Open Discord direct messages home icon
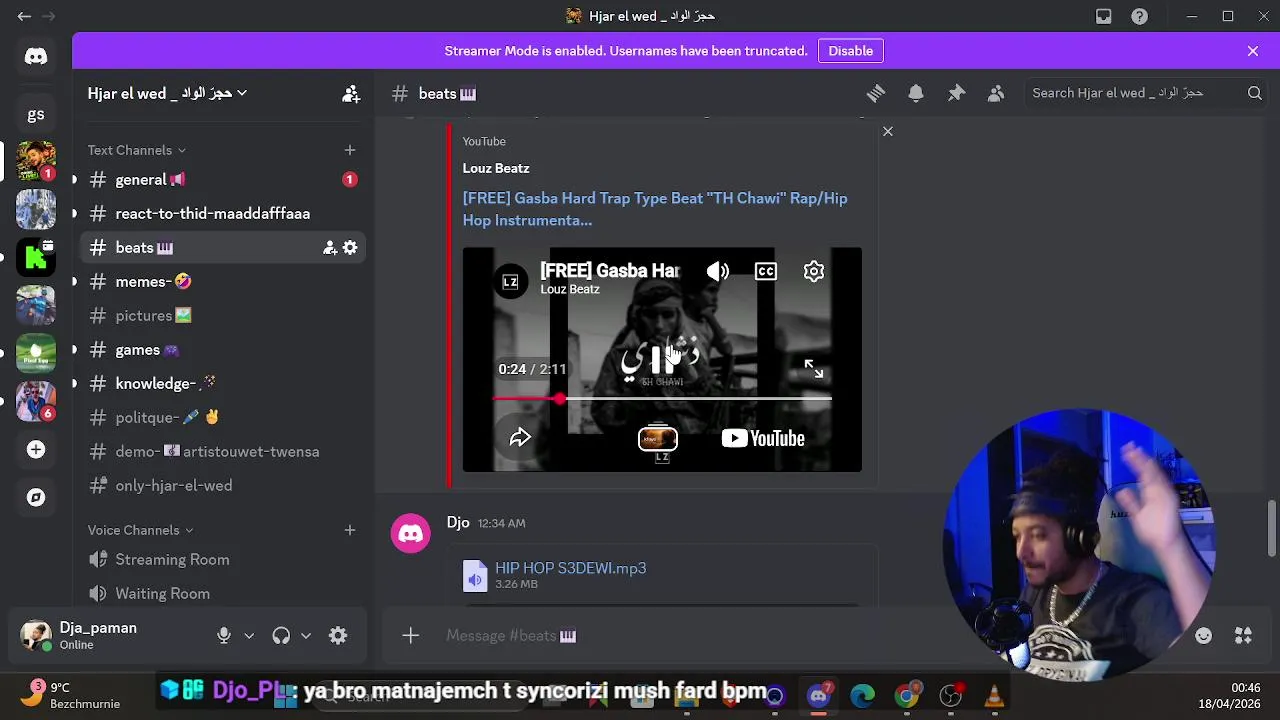 point(36,56)
